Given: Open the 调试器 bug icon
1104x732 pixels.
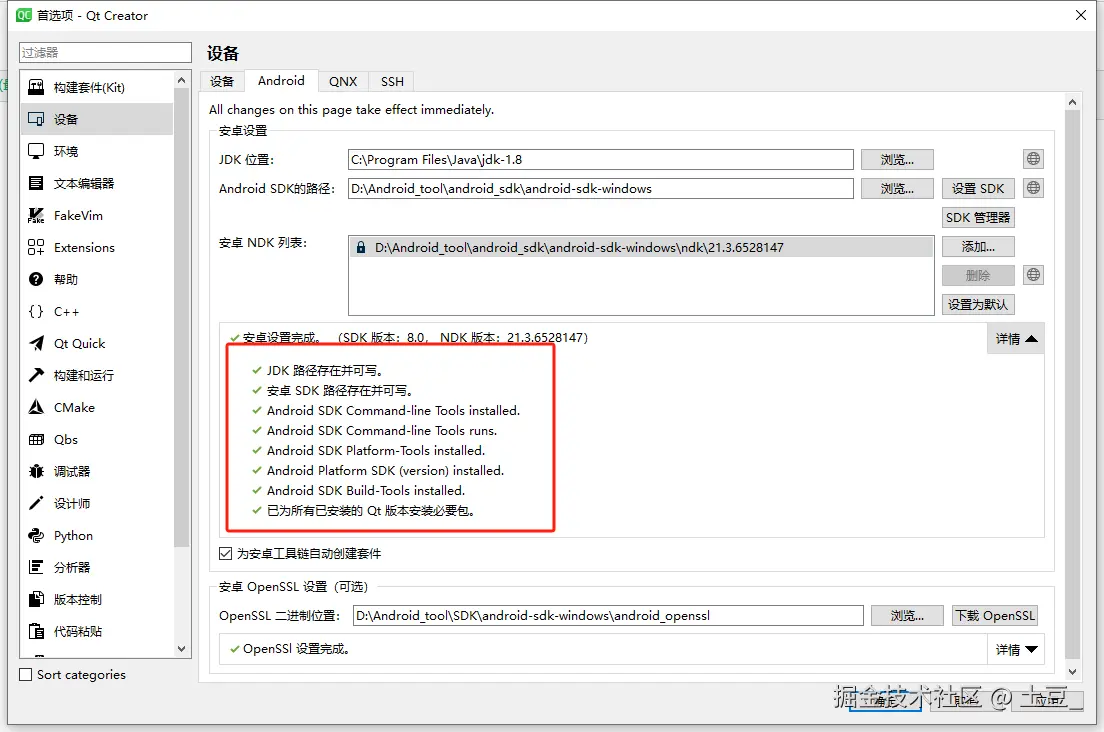Looking at the screenshot, I should (36, 472).
